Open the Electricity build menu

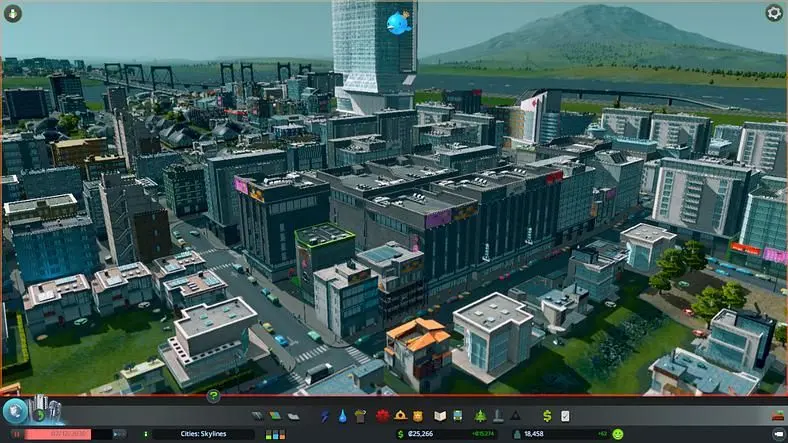tap(325, 416)
